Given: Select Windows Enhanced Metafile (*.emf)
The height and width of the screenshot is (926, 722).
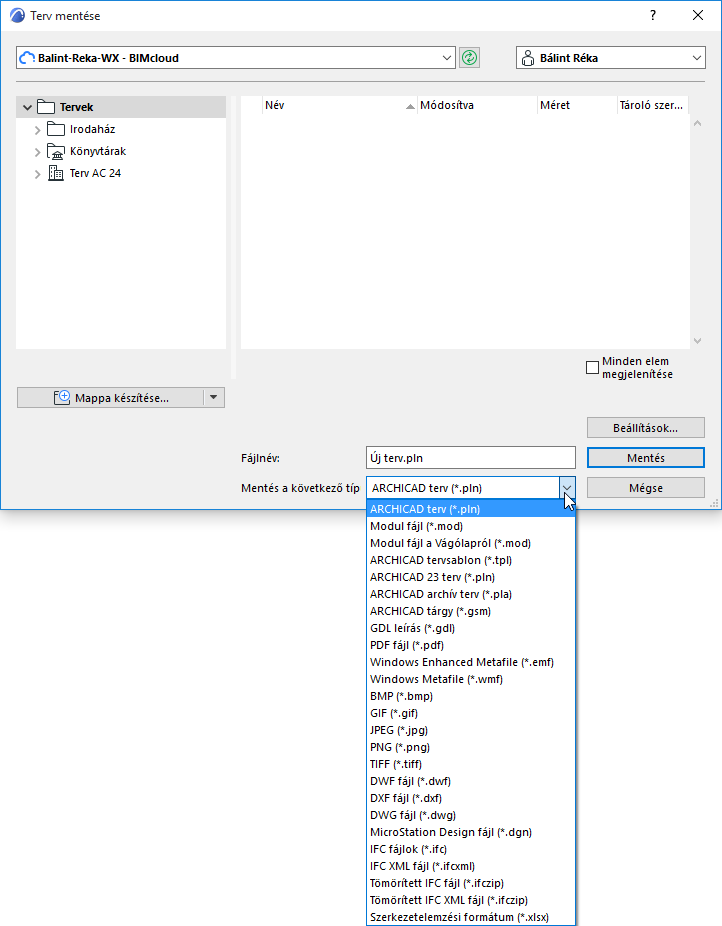Looking at the screenshot, I should (x=471, y=662).
